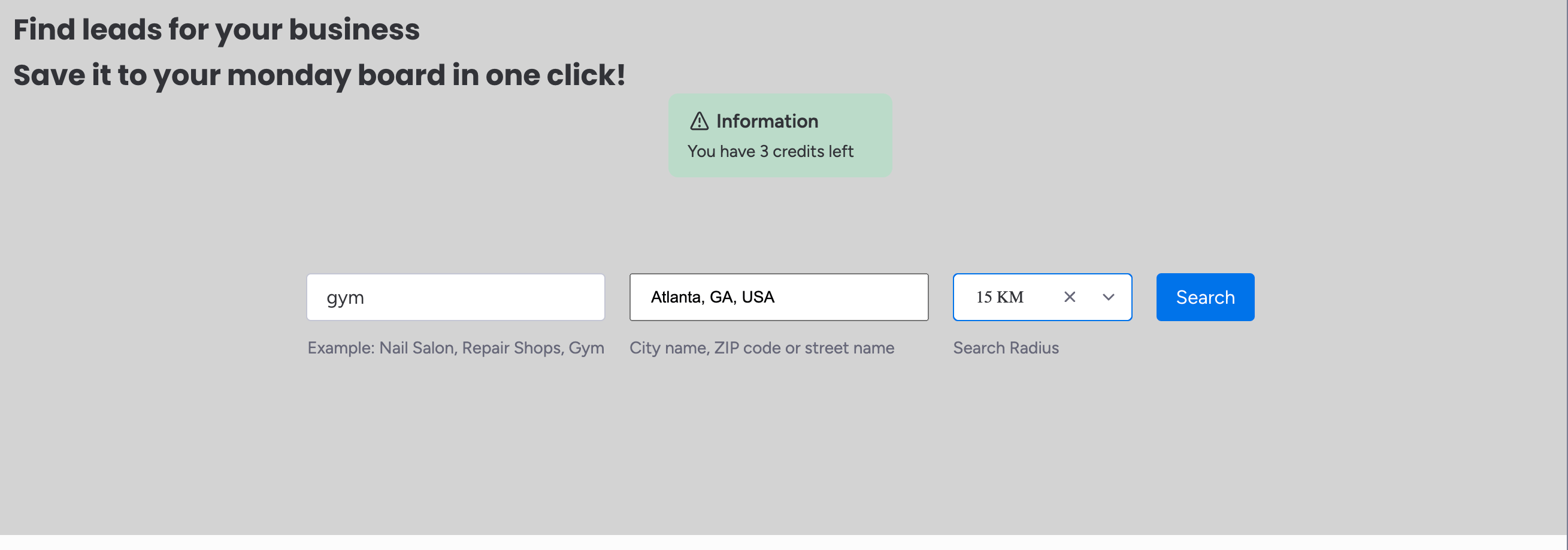The image size is (1568, 550).
Task: Click the warning triangle icon beside Information
Action: pyautogui.click(x=699, y=121)
